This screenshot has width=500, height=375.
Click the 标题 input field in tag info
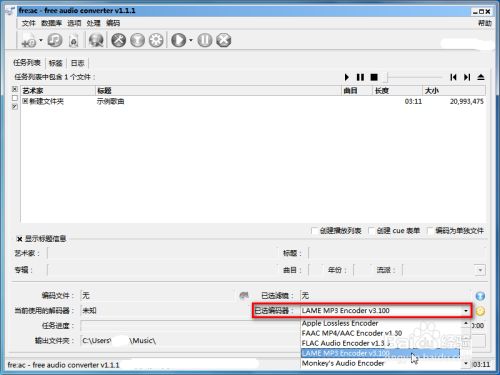(x=397, y=253)
